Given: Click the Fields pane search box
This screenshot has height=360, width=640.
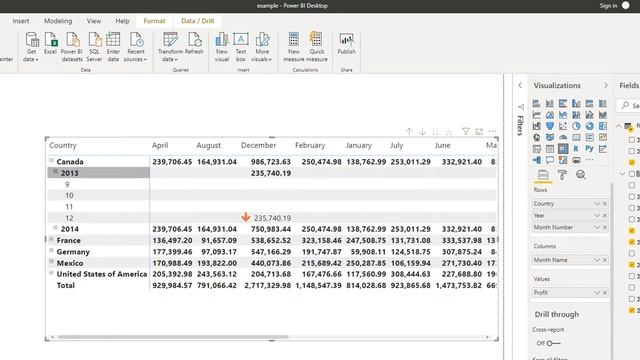Looking at the screenshot, I should [629, 106].
